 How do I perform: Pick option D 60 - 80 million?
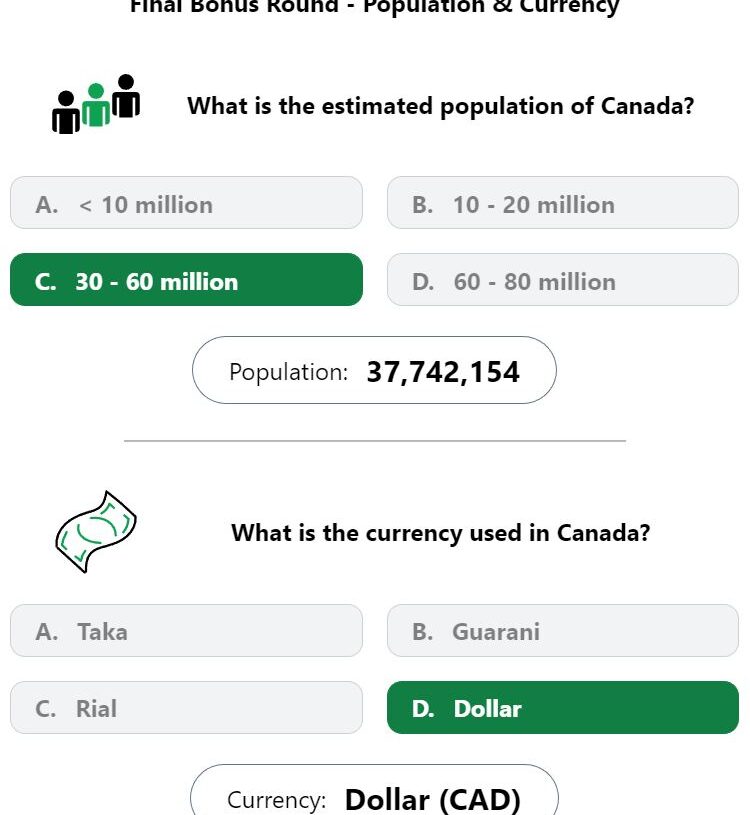tap(563, 280)
